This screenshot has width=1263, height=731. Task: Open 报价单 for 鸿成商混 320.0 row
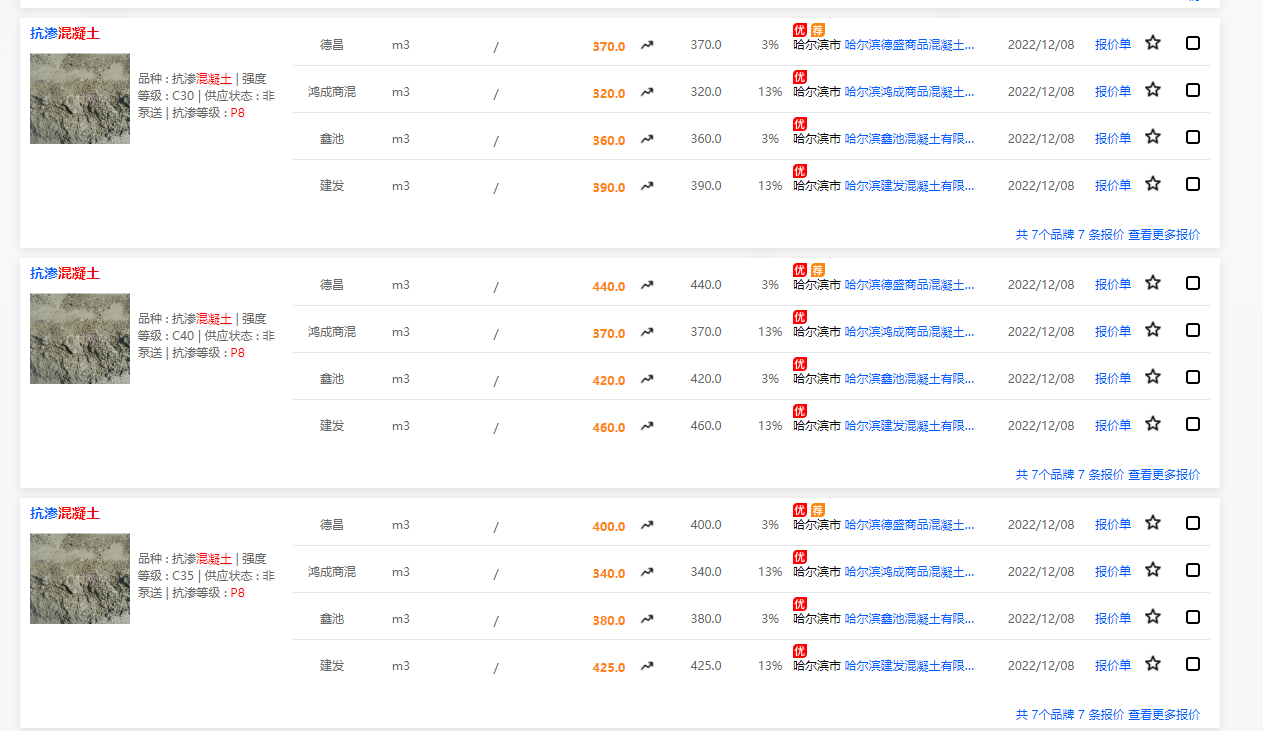pyautogui.click(x=1113, y=92)
